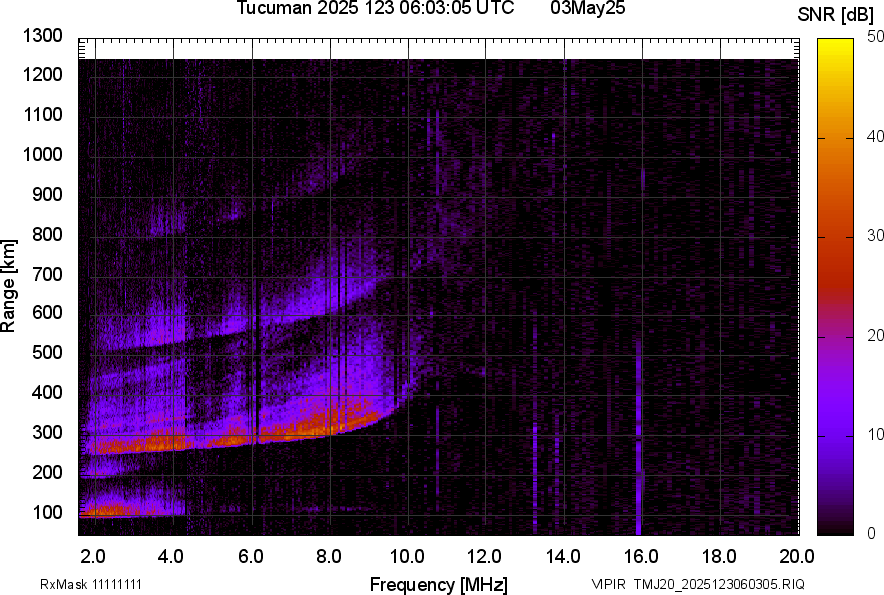Click the frequency tick label 8.0
Viewport: 884px width, 595px height.
pos(329,557)
